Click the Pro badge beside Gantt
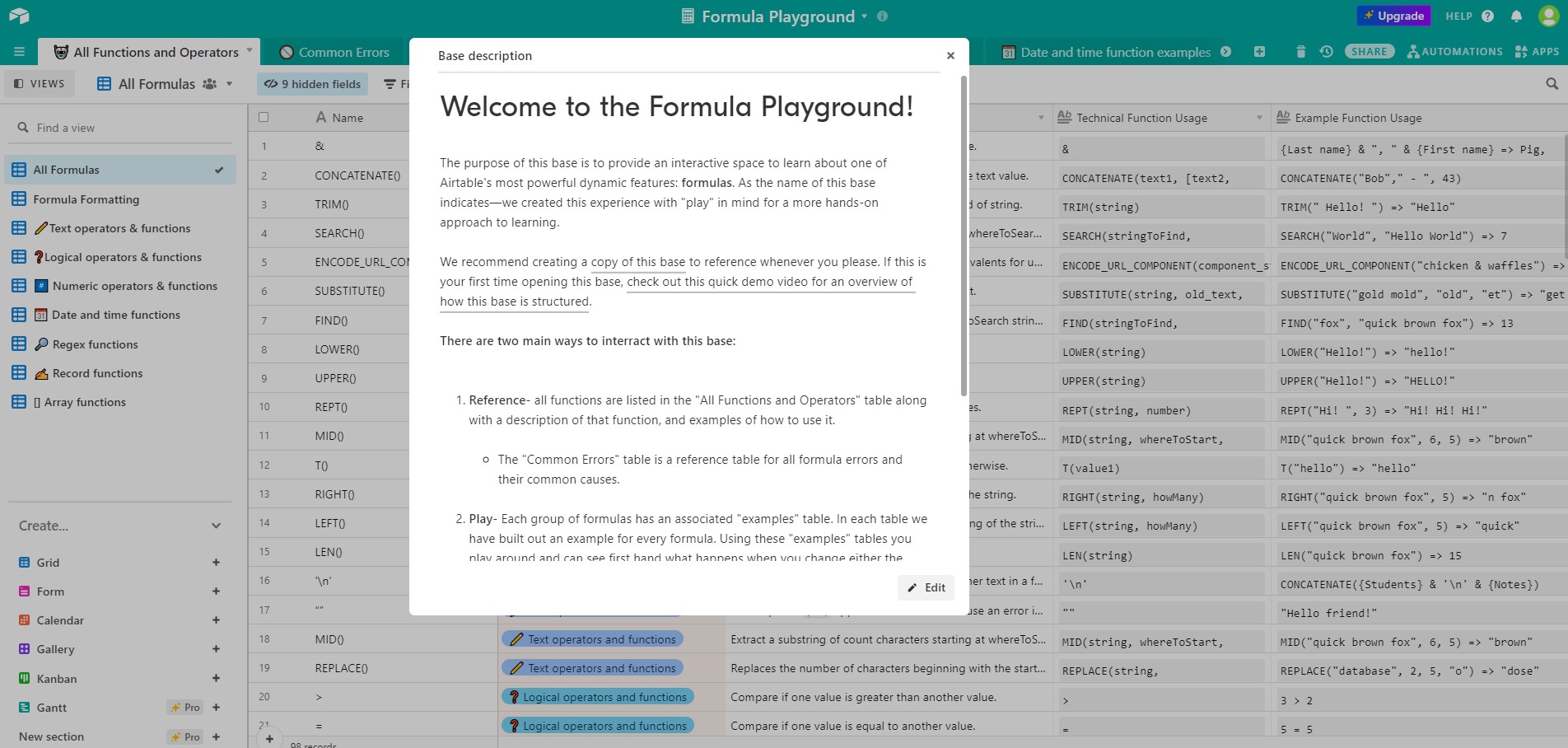 point(185,708)
